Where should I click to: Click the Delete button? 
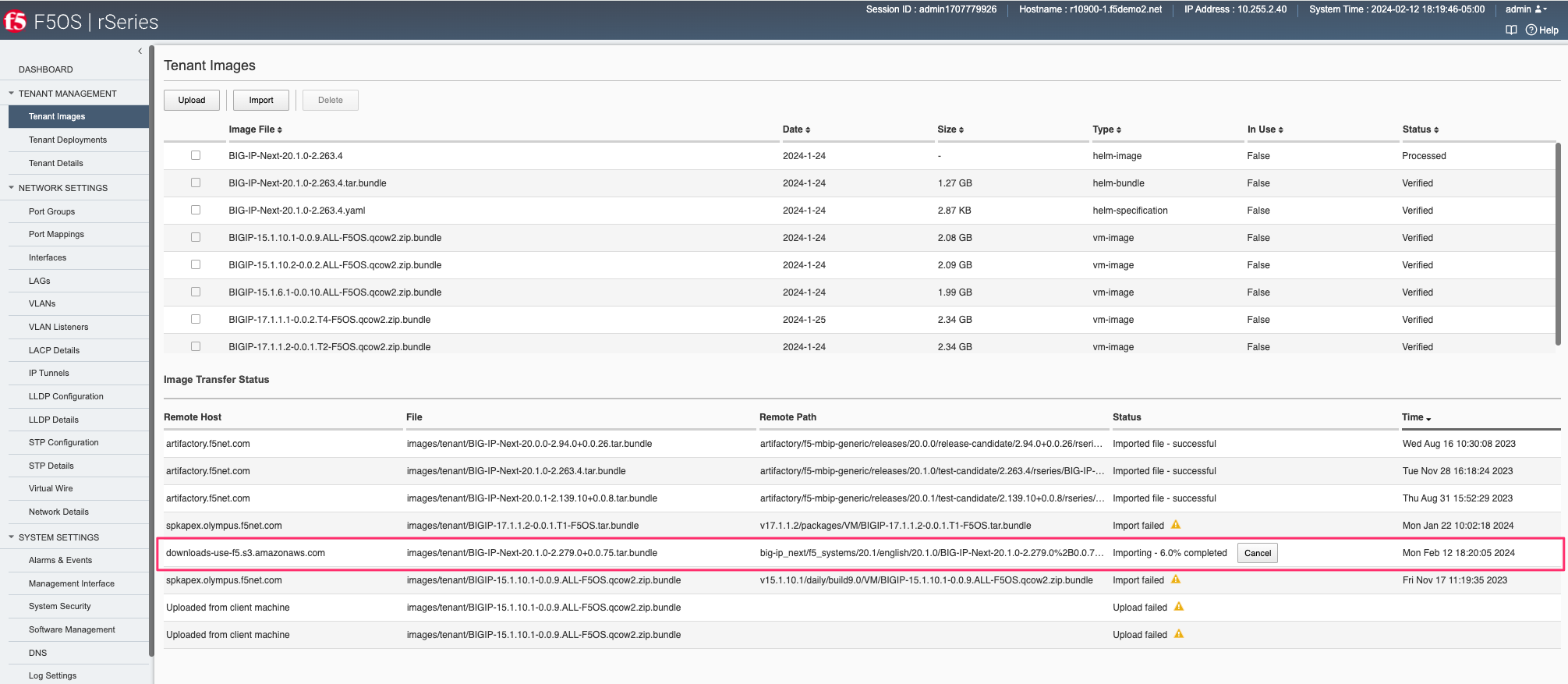pos(331,100)
